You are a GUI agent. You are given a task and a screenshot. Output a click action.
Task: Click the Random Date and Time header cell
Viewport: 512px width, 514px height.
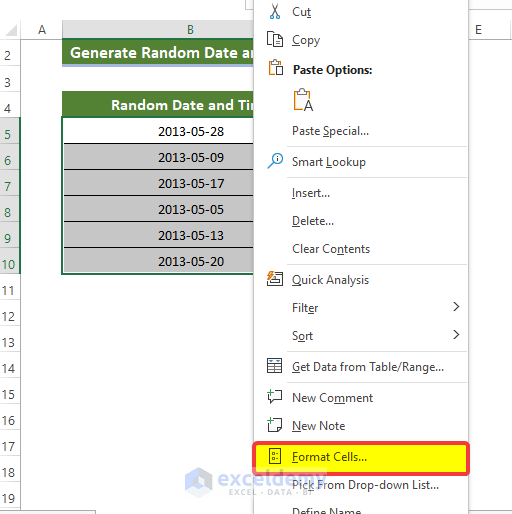(158, 104)
